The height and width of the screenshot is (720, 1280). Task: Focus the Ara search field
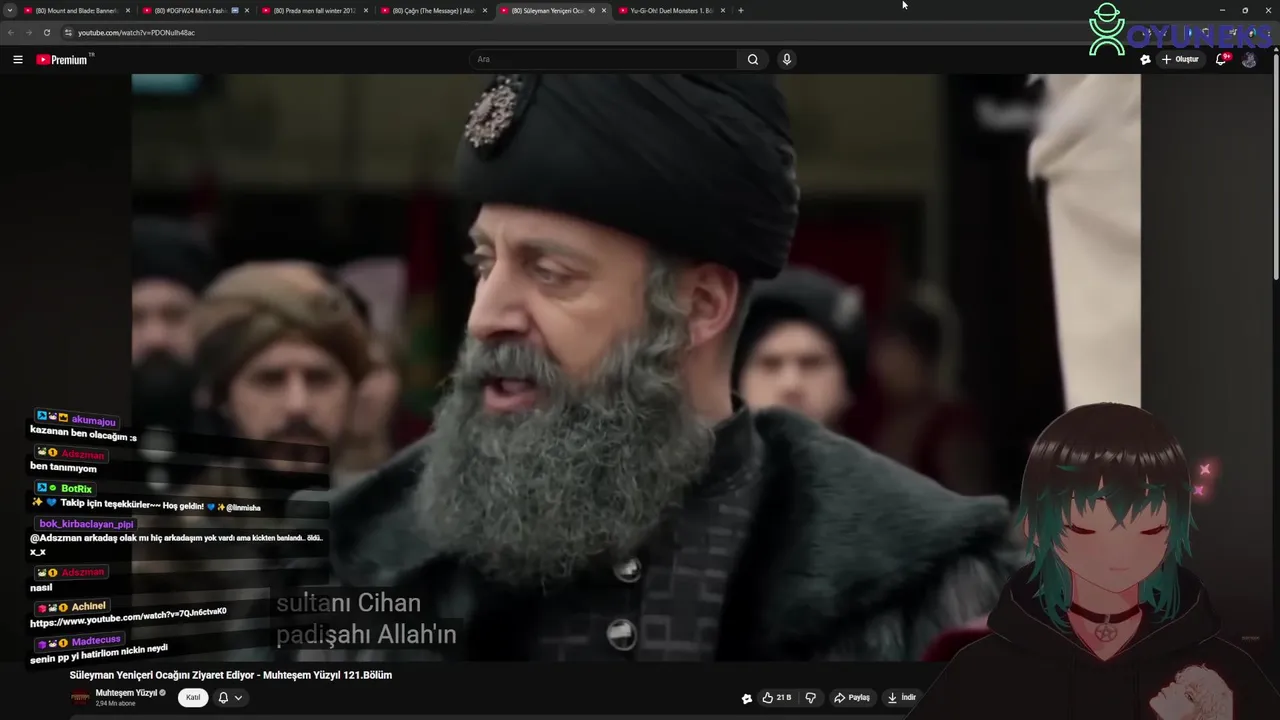(x=604, y=59)
